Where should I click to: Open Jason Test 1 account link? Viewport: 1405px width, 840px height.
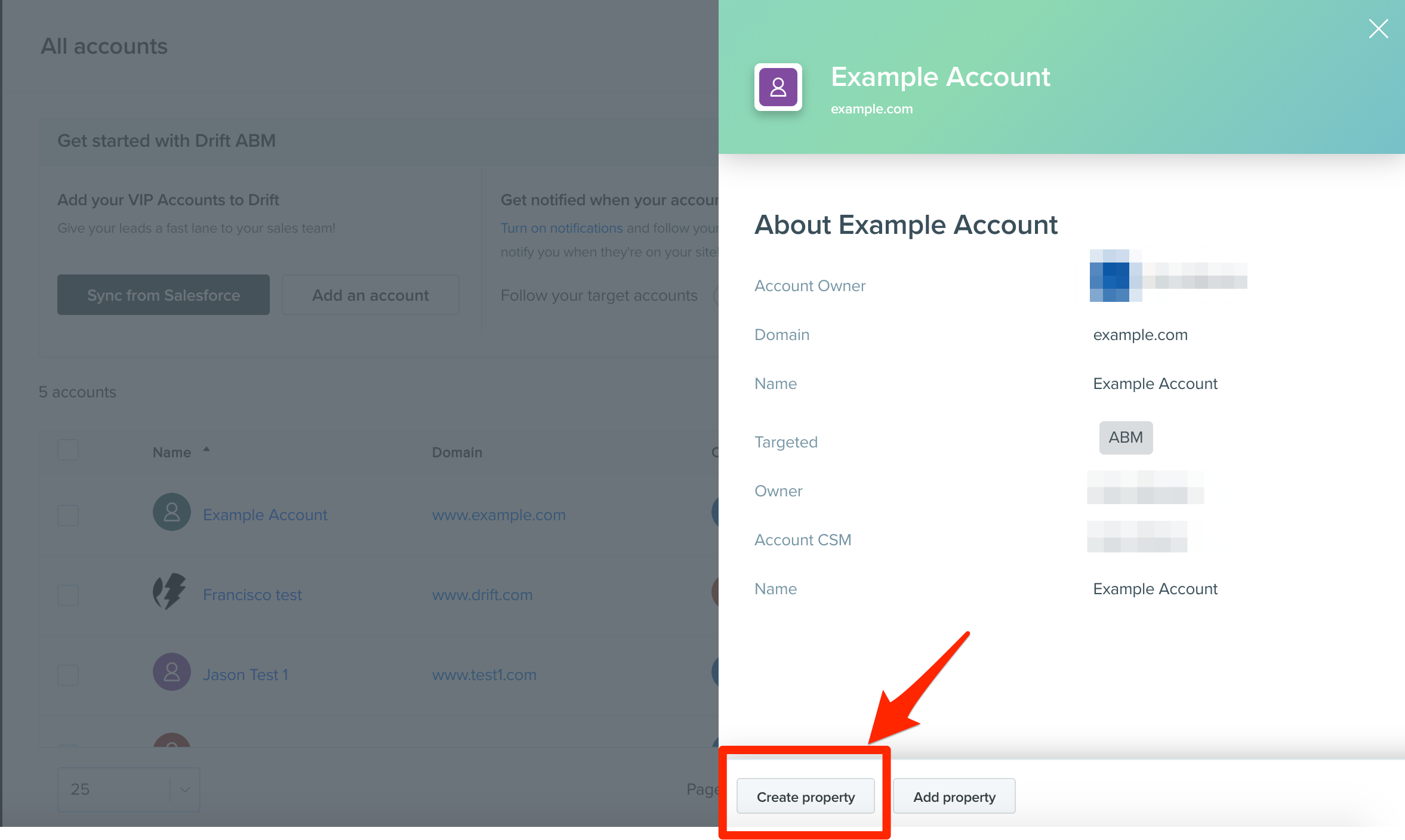pos(245,674)
